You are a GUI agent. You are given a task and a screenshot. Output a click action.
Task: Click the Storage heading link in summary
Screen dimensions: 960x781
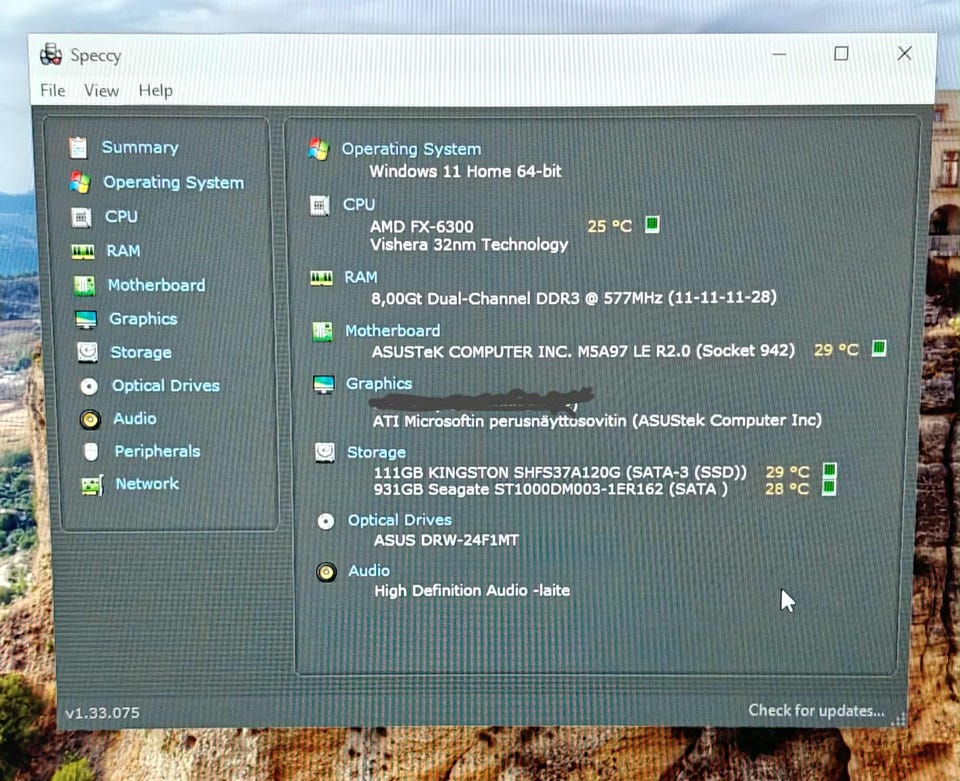point(377,452)
